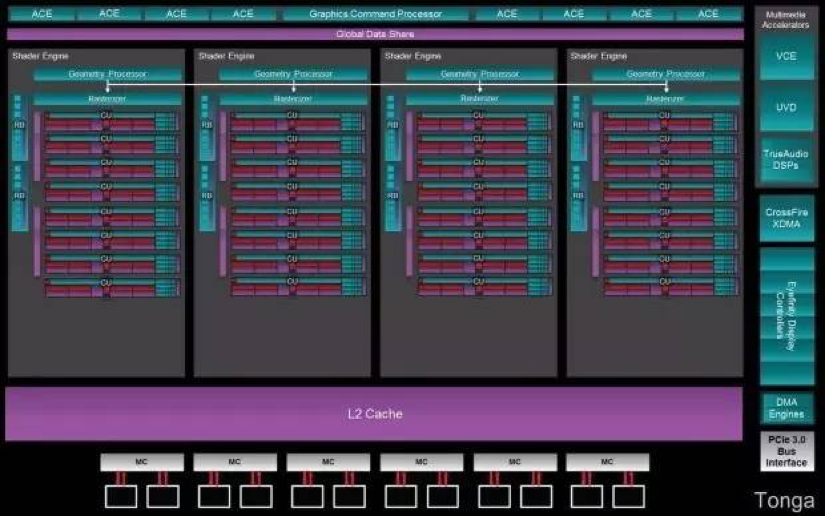This screenshot has width=825, height=516.
Task: Select the leftmost ACE block
Action: point(41,14)
